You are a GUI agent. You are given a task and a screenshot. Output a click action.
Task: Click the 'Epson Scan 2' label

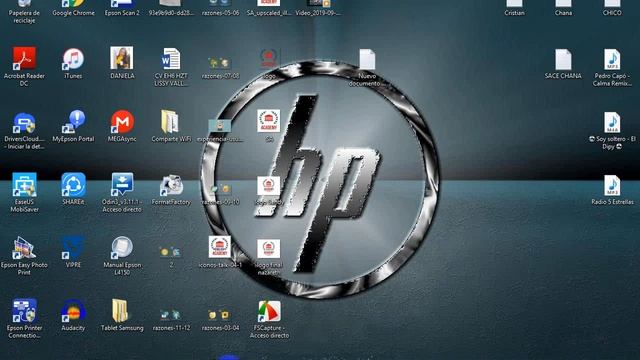tap(122, 13)
